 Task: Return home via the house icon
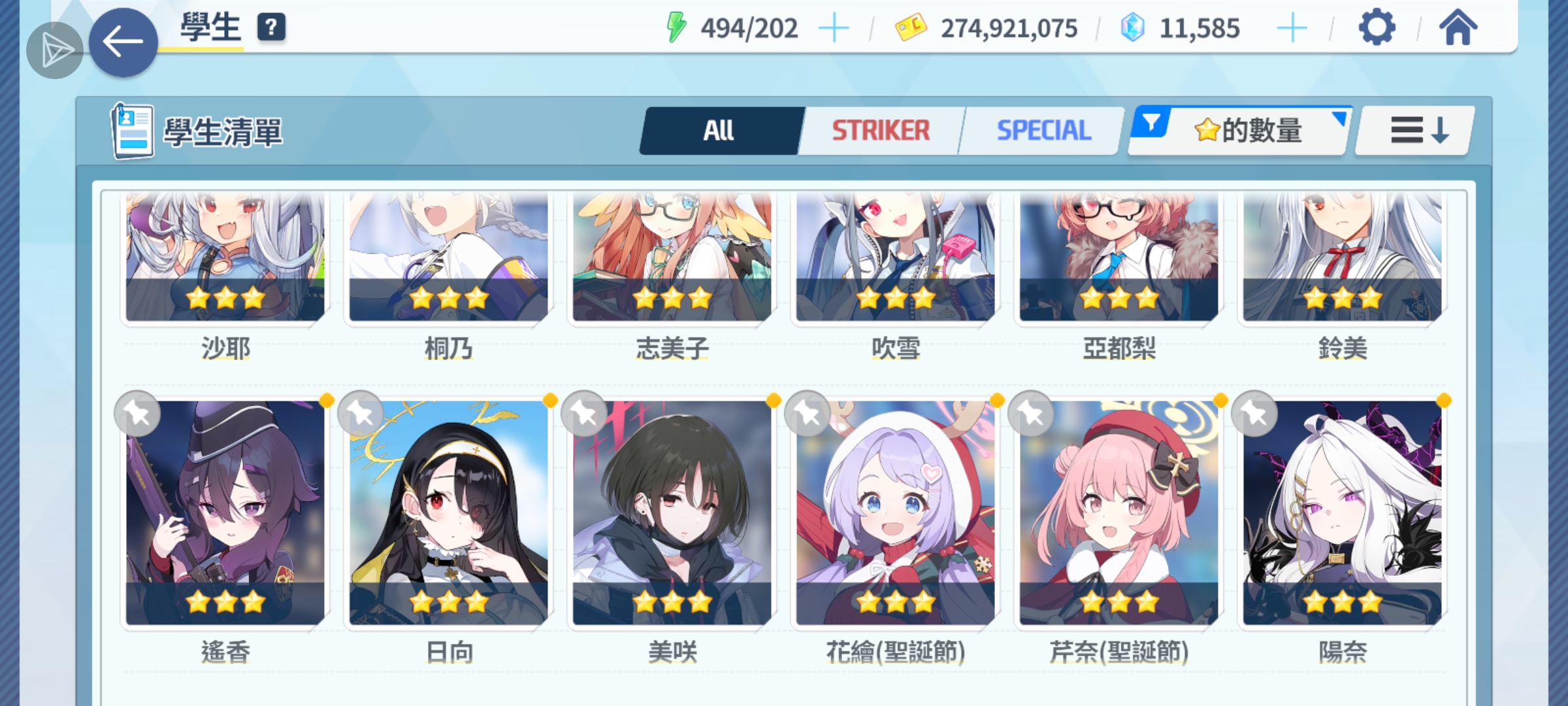1458,27
